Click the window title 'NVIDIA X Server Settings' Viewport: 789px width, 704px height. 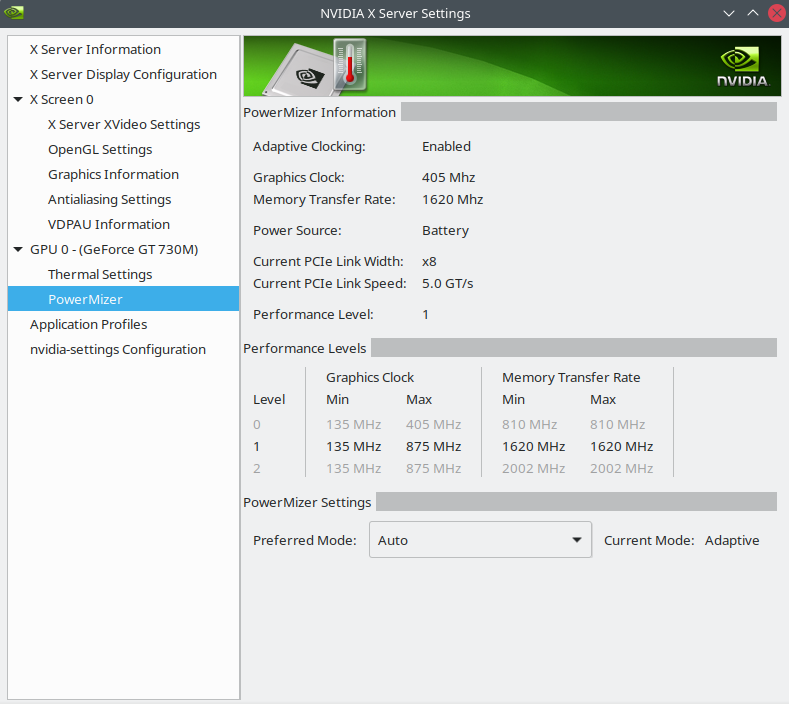[x=395, y=14]
